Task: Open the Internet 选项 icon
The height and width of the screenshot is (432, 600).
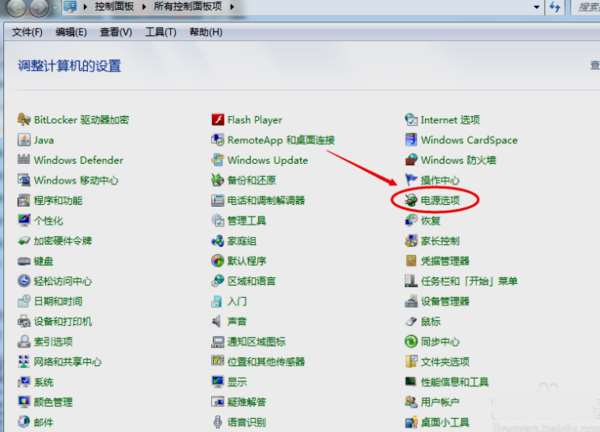Action: [411, 120]
